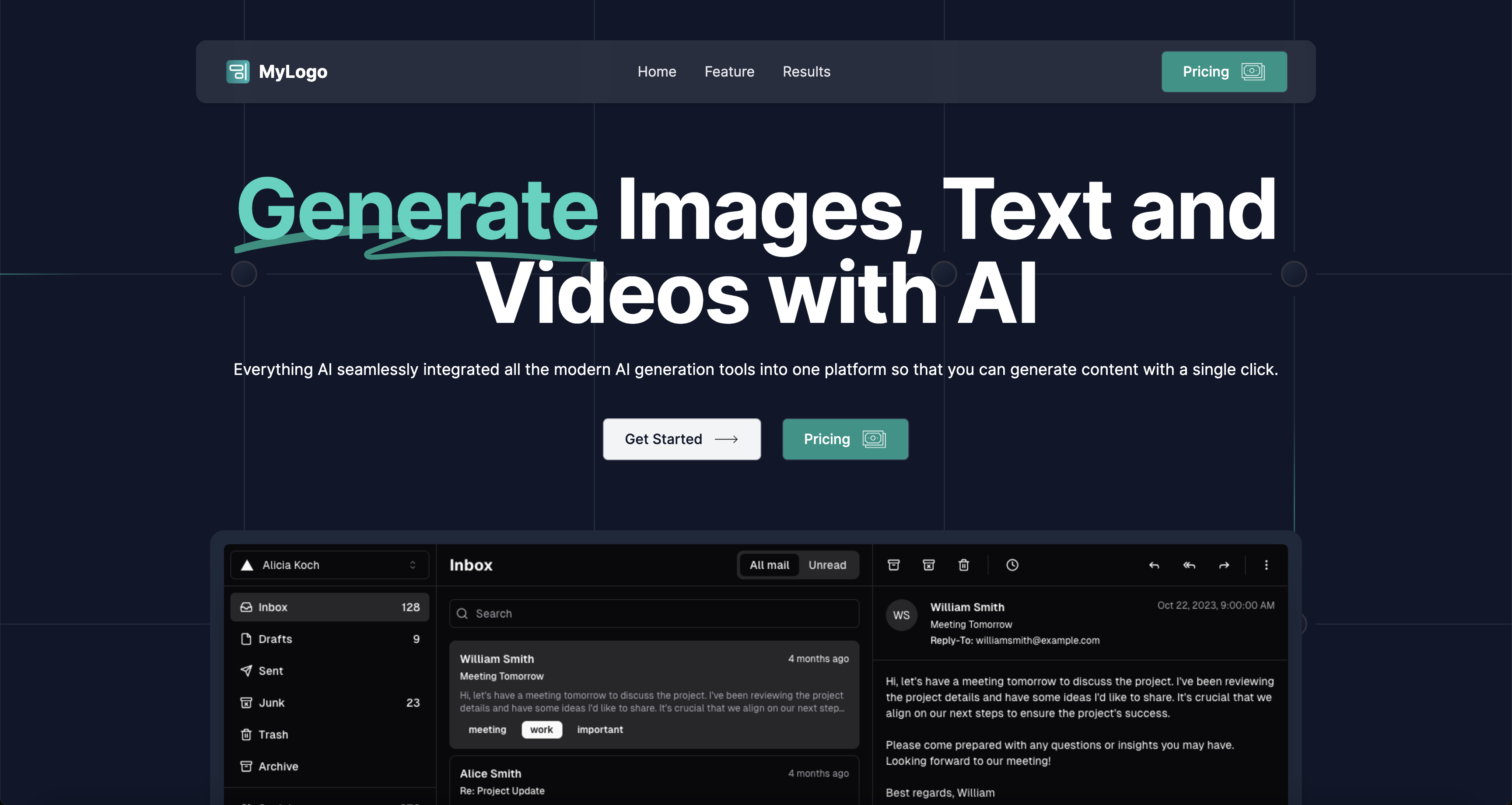Switch to the Unread mail tab

(827, 565)
